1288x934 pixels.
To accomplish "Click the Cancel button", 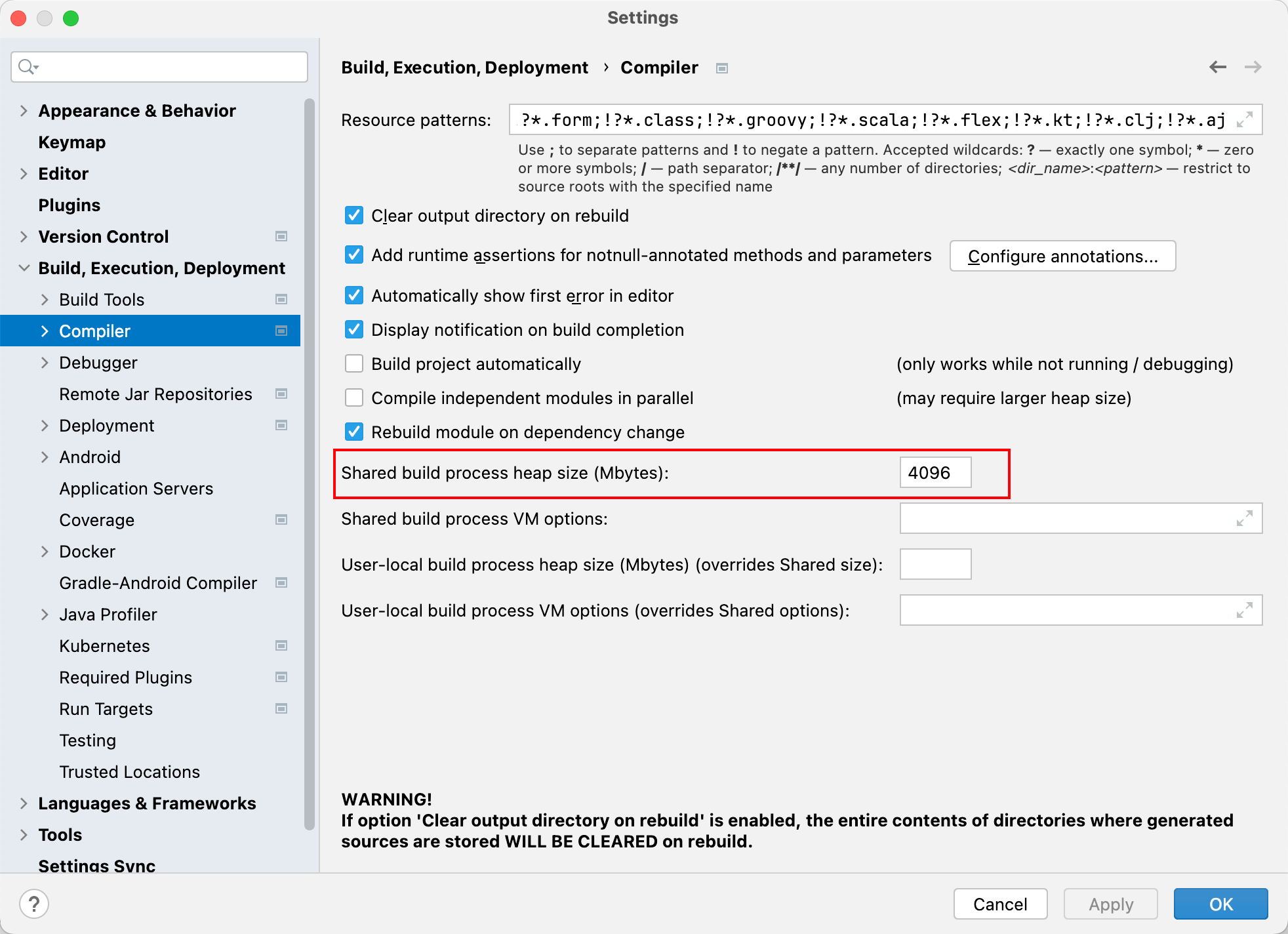I will click(x=999, y=904).
